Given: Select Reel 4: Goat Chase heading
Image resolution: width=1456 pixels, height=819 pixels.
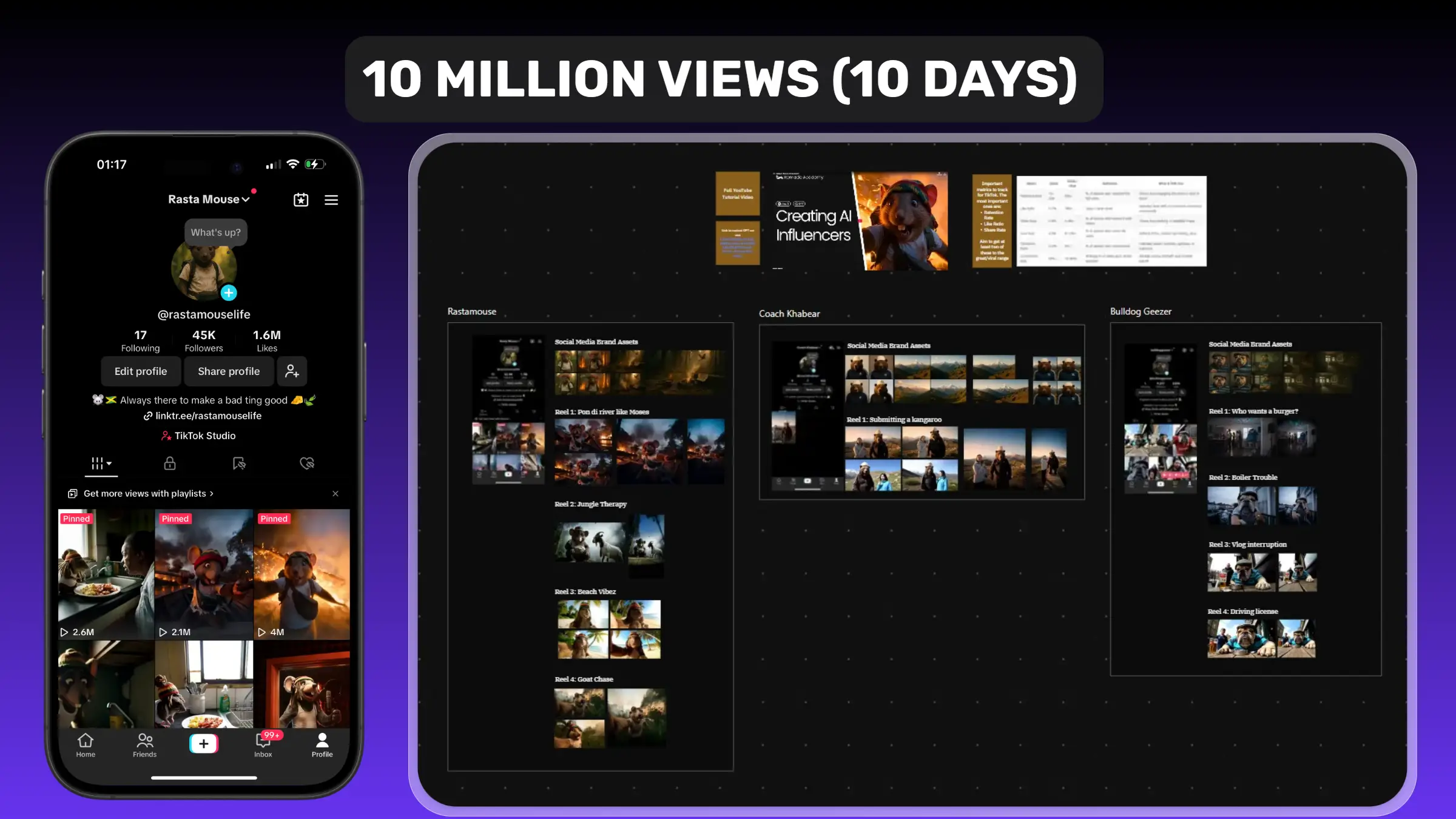Looking at the screenshot, I should pyautogui.click(x=584, y=679).
